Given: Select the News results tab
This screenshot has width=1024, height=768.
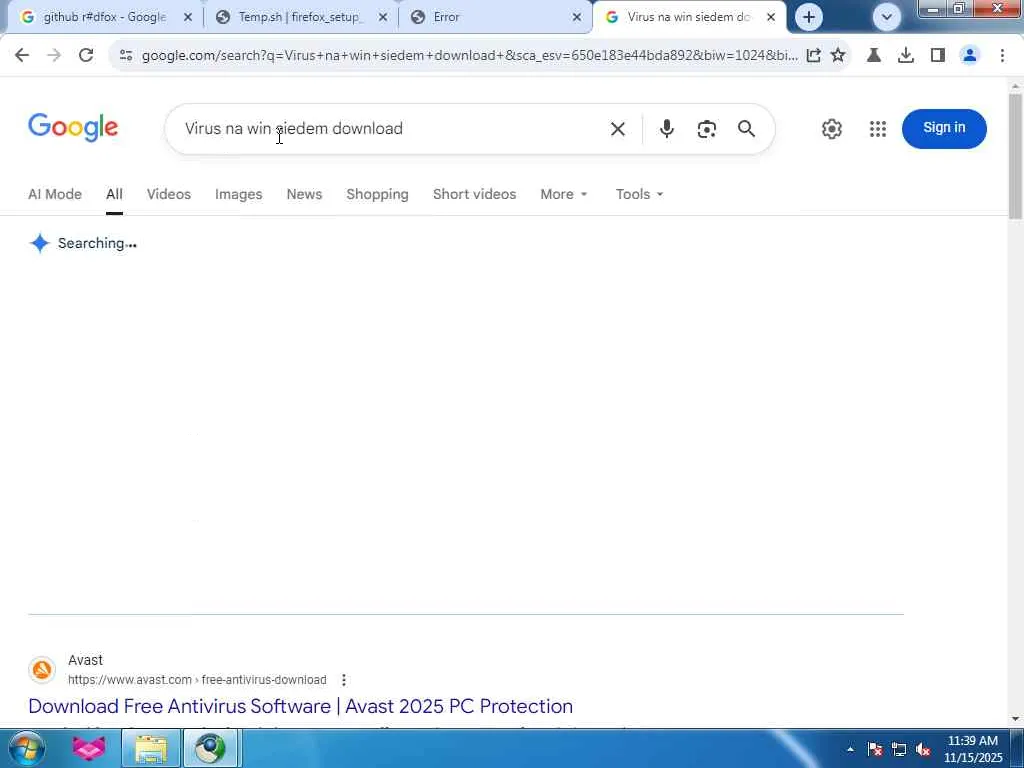Looking at the screenshot, I should (x=304, y=194).
